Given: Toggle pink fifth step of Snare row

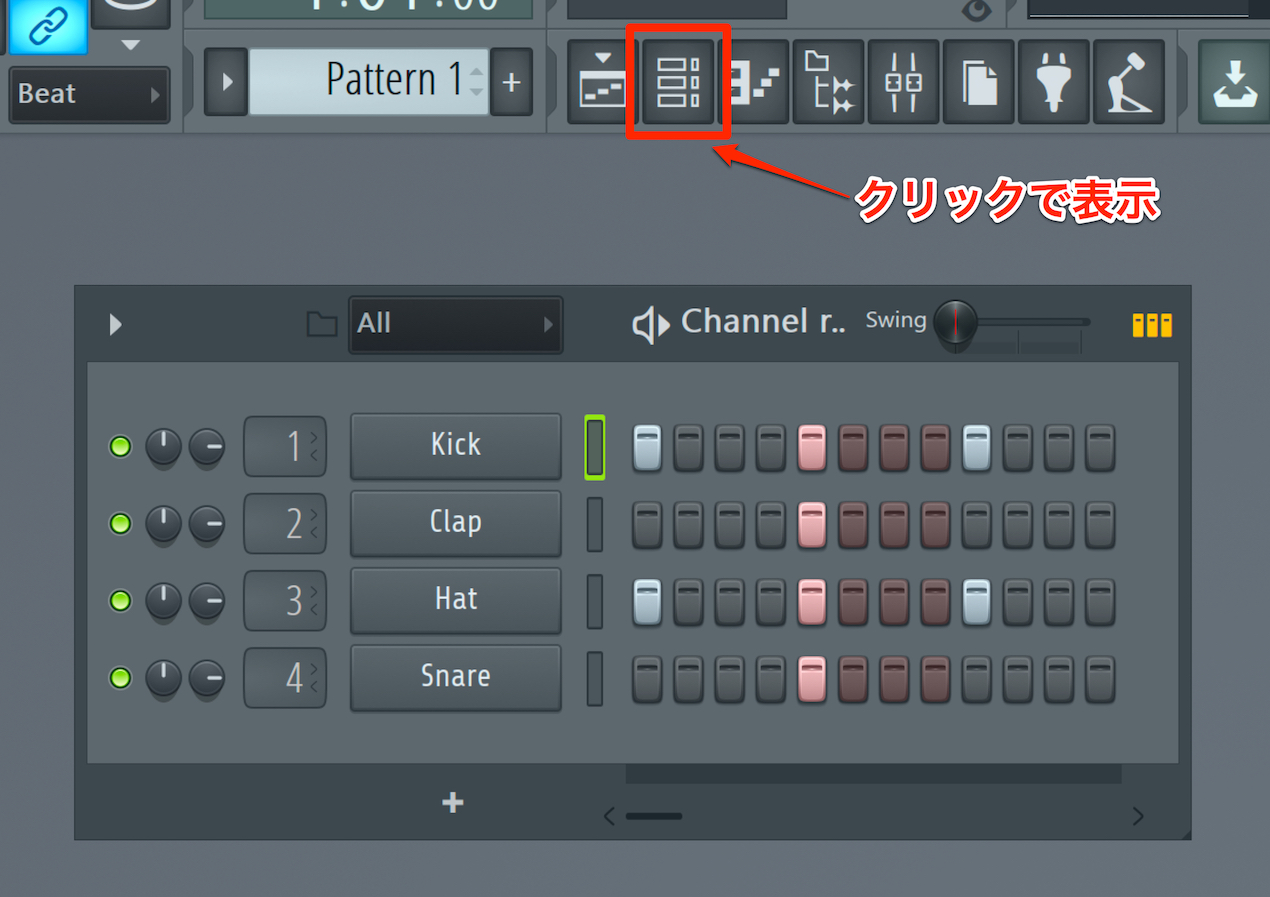Looking at the screenshot, I should pyautogui.click(x=812, y=679).
